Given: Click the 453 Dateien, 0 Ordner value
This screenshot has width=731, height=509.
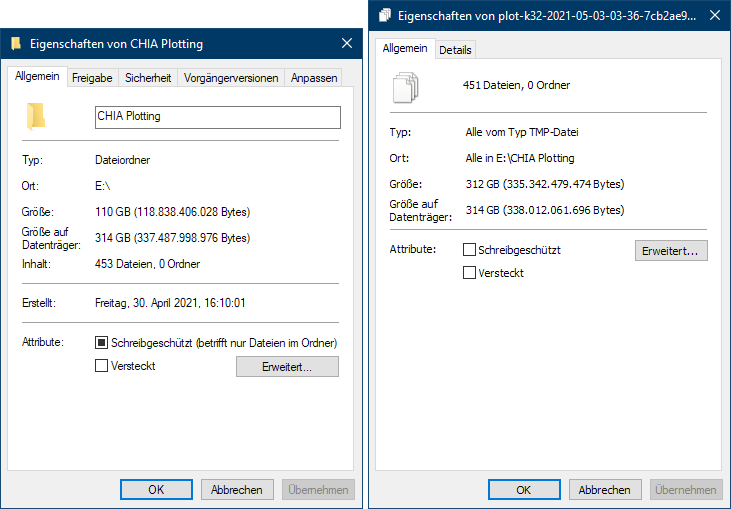Looking at the screenshot, I should (x=147, y=264).
